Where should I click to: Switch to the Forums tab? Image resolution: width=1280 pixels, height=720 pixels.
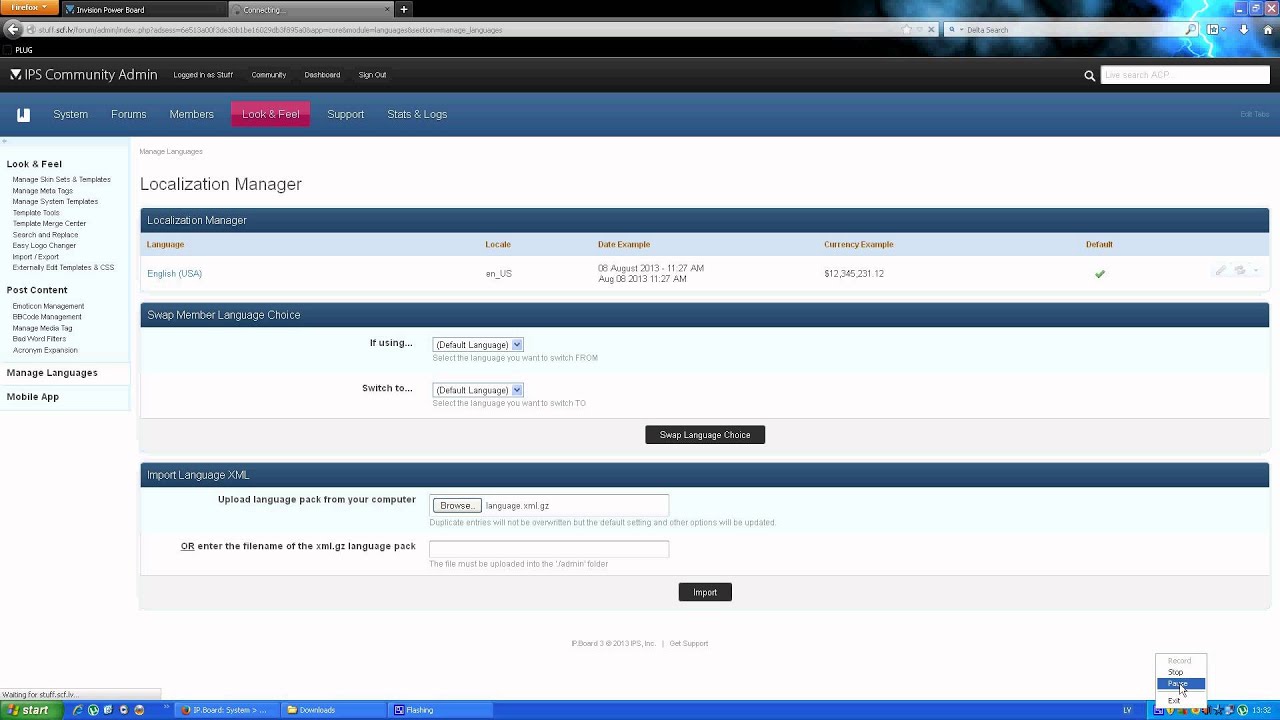pos(129,115)
